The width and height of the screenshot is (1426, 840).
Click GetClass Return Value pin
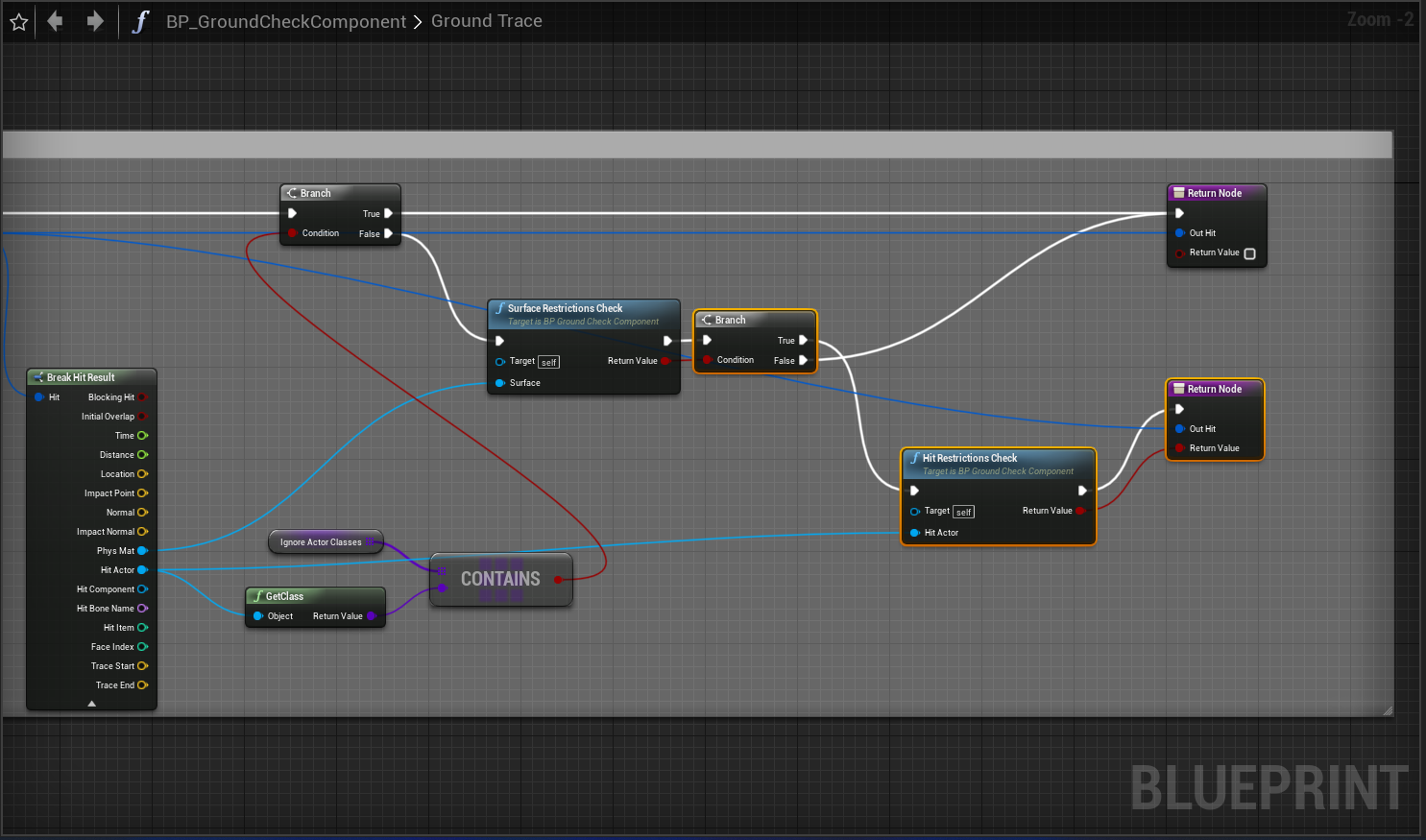[x=372, y=616]
